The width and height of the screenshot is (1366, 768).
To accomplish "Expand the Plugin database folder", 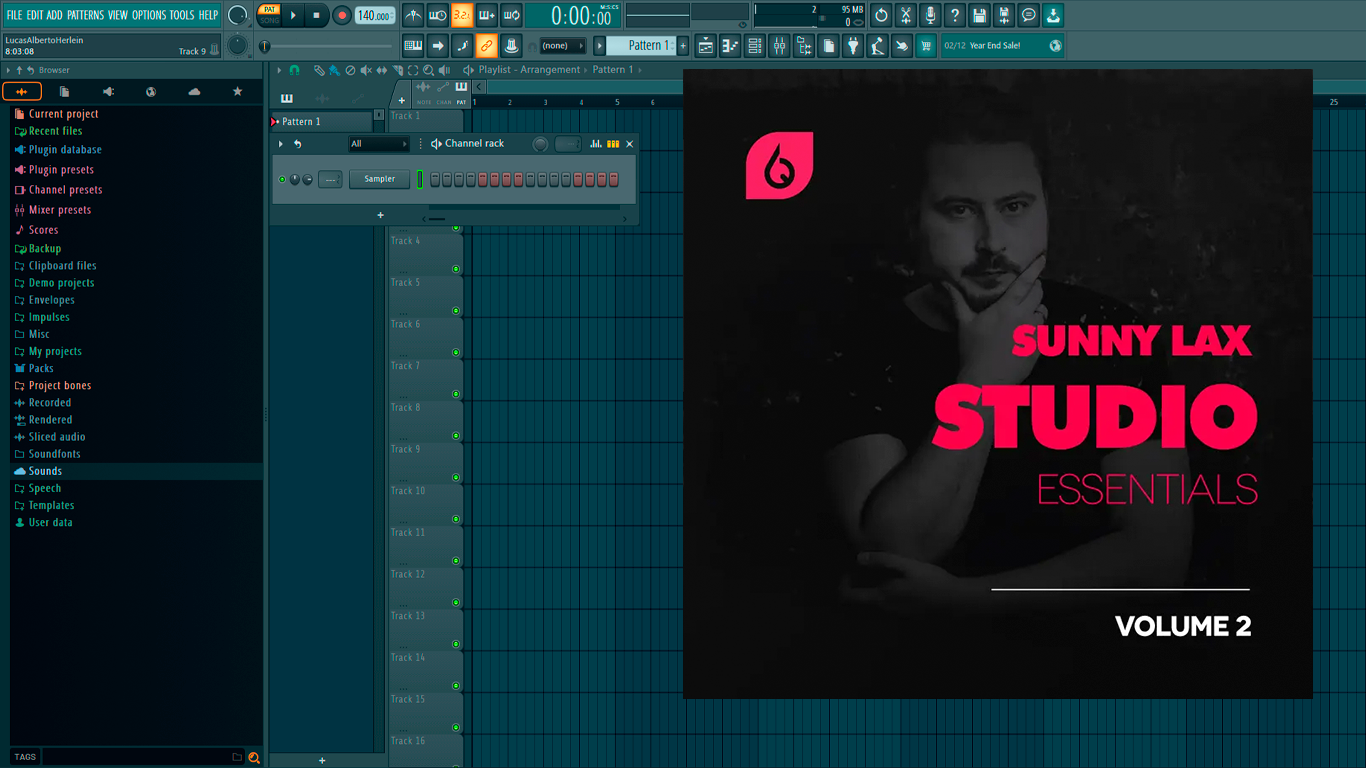I will click(65, 150).
